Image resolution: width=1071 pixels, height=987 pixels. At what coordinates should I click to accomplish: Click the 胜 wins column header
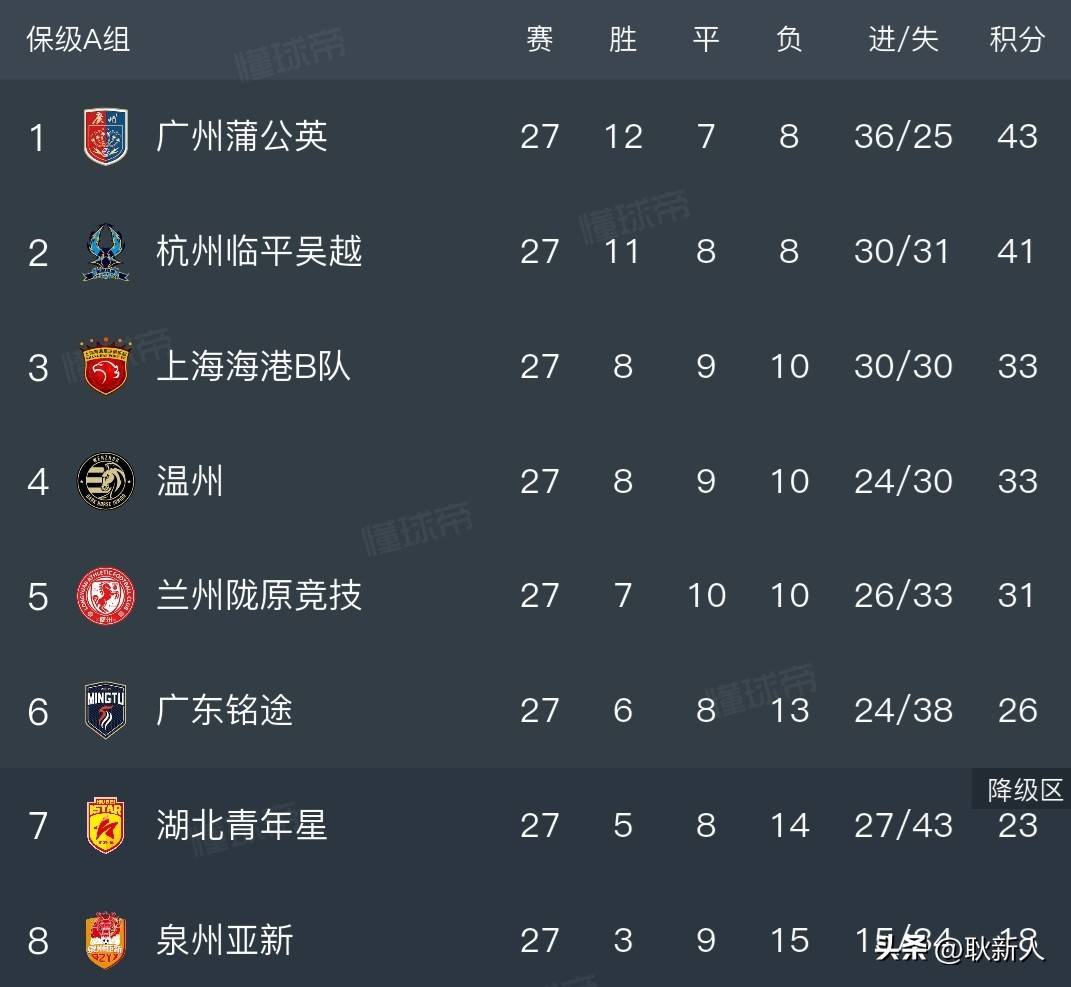click(622, 39)
